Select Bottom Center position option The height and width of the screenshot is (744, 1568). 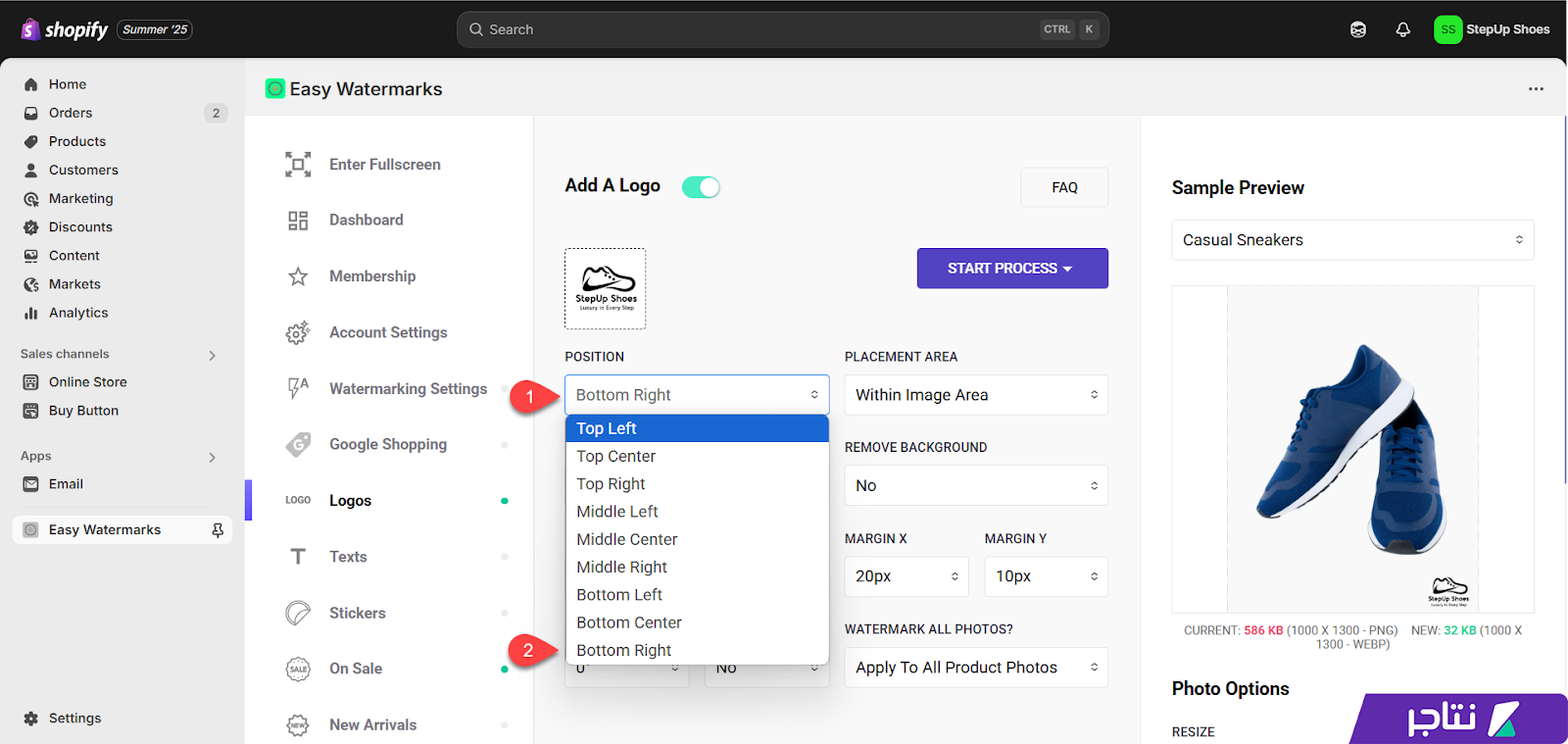click(697, 622)
